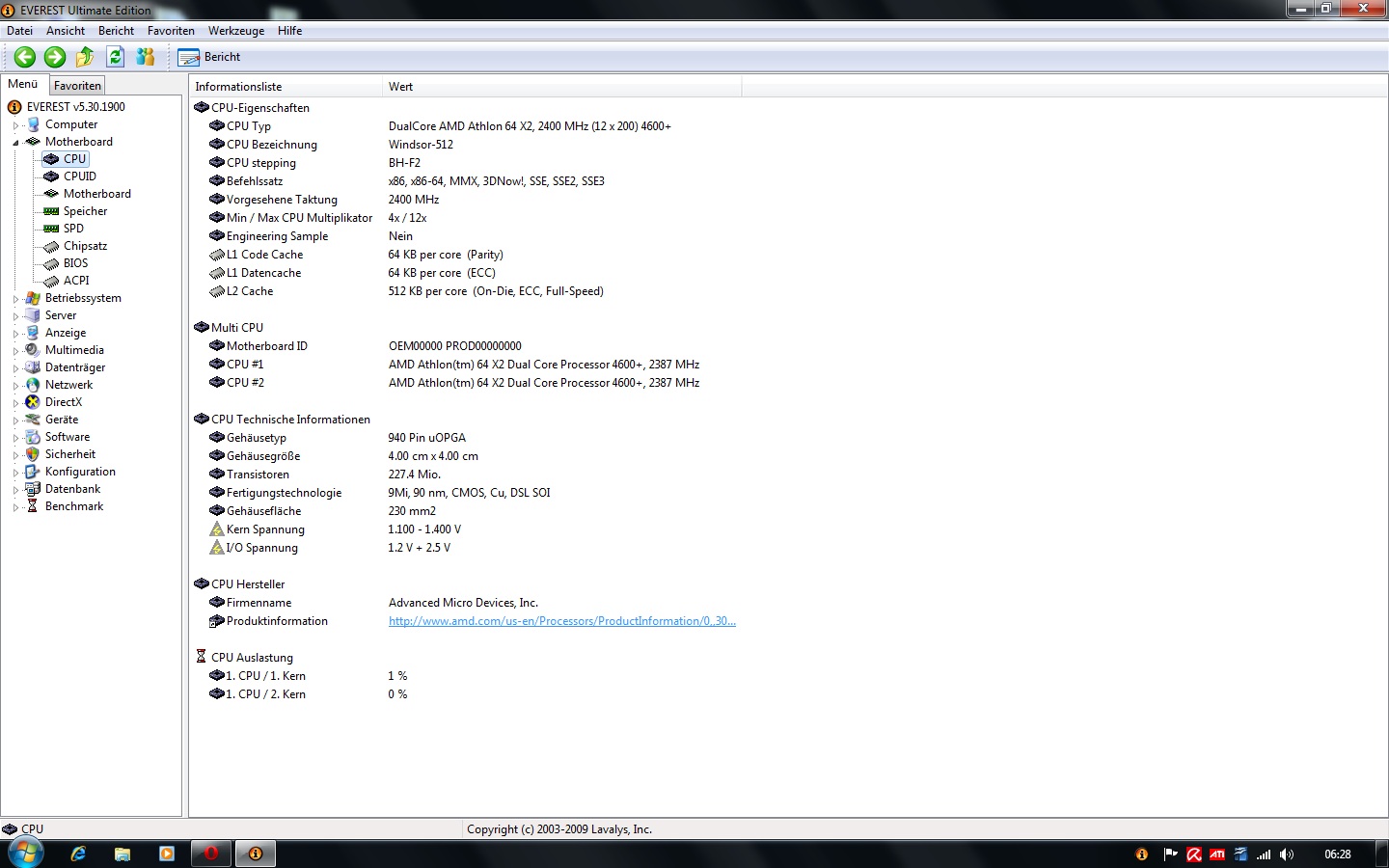1389x868 pixels.
Task: Expand the Netzwerk tree node
Action: tap(15, 386)
